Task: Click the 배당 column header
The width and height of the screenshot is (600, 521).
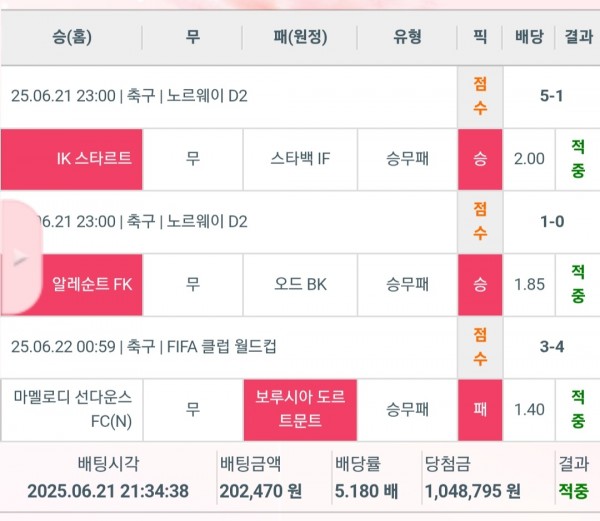Action: pyautogui.click(x=529, y=37)
